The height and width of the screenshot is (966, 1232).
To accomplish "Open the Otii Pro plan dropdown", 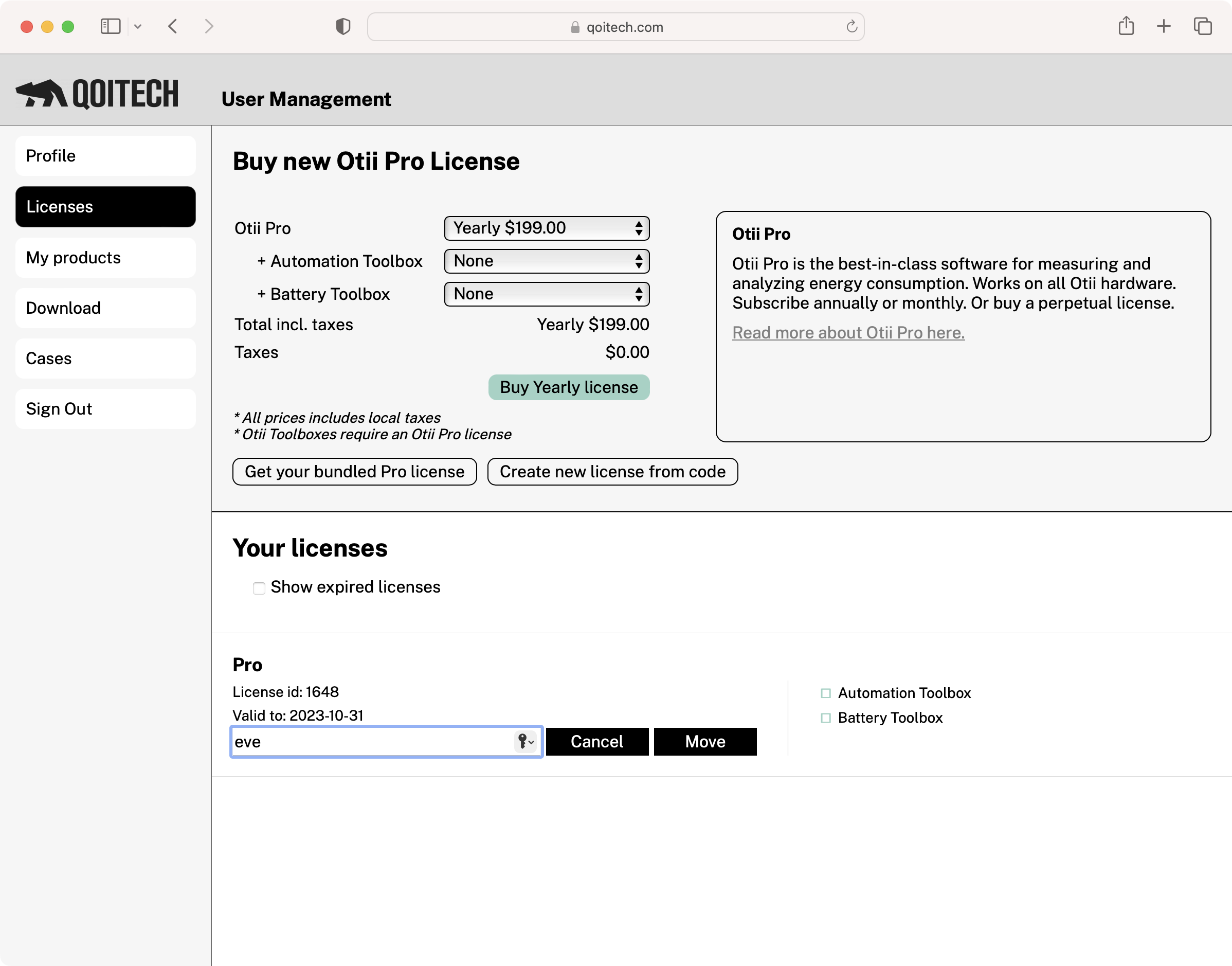I will [547, 228].
